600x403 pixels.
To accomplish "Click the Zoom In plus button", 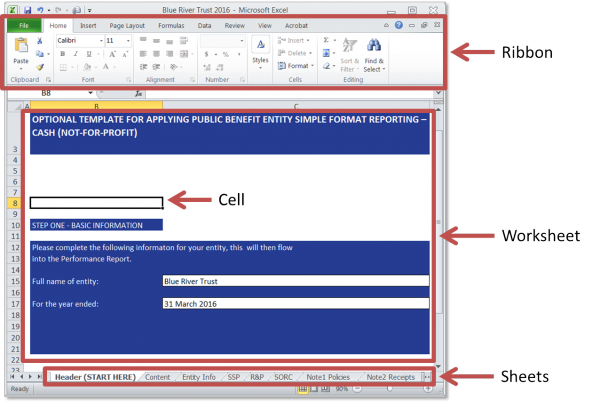I will click(428, 389).
